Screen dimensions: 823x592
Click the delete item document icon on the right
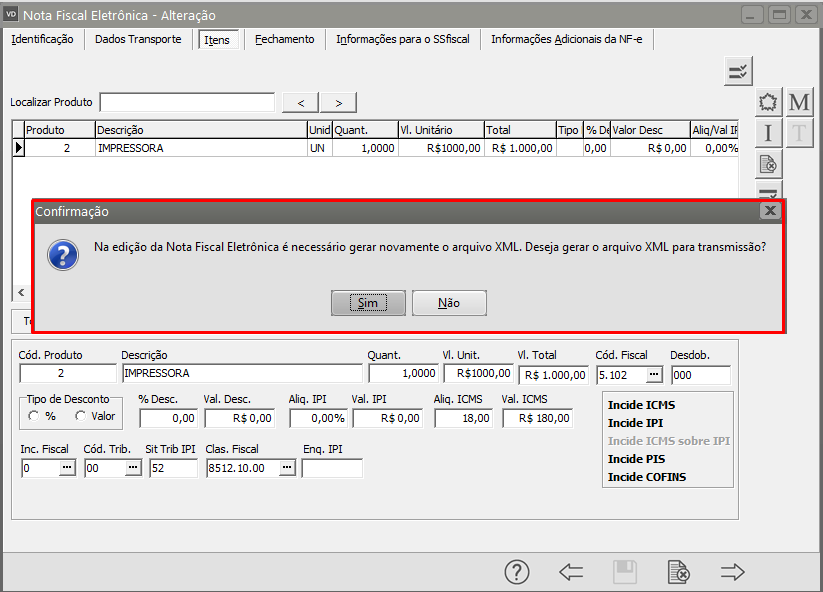click(x=768, y=163)
